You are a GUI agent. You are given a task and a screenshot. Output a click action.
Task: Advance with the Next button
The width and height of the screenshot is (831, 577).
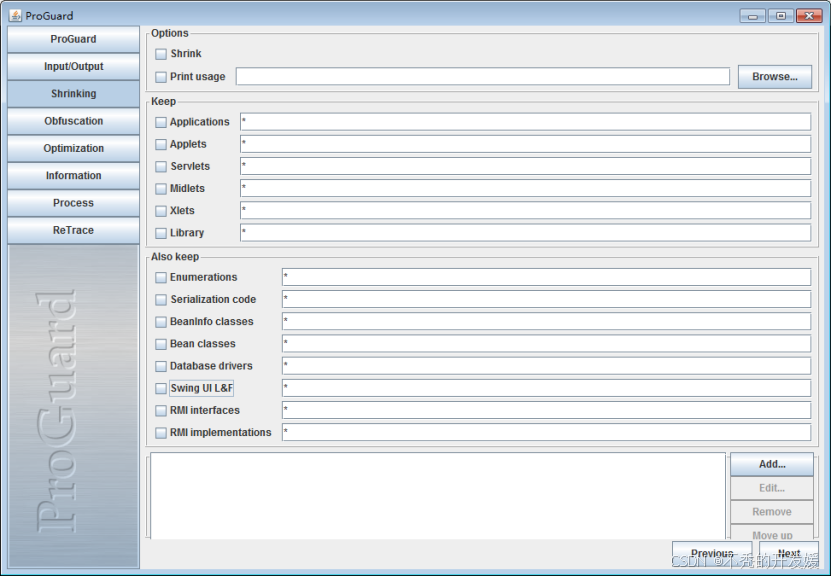[x=789, y=554]
